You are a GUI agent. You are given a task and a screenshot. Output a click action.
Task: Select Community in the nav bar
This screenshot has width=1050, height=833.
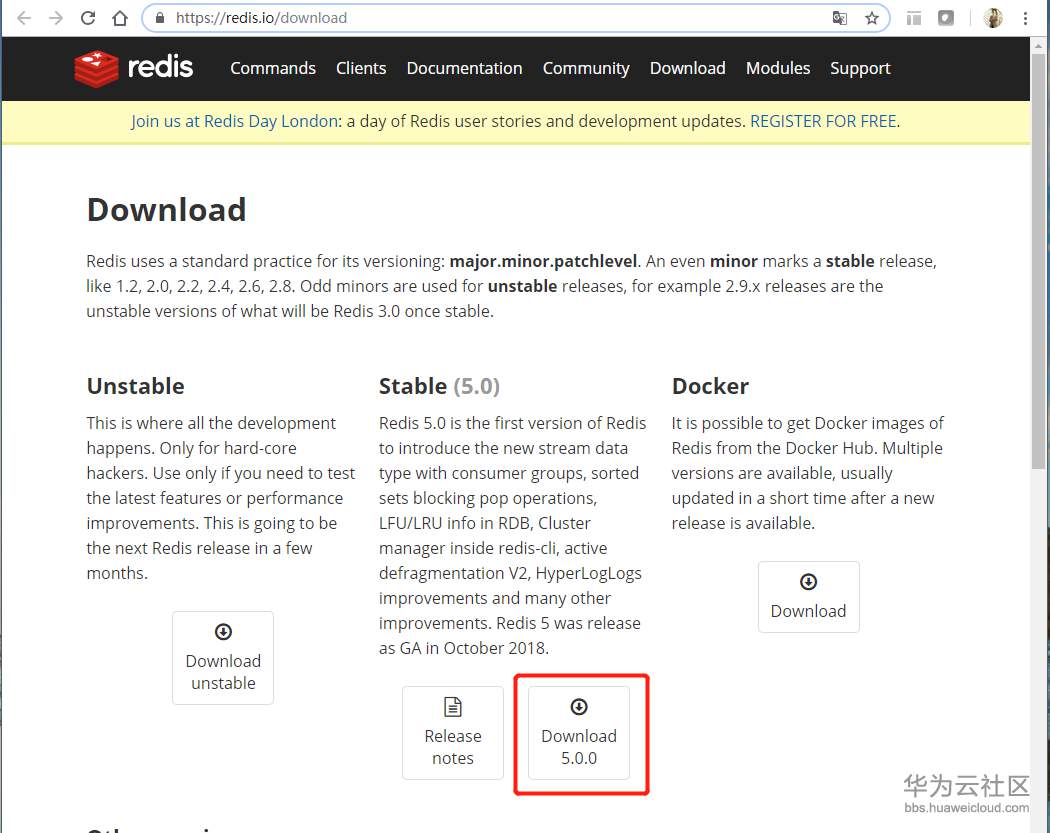[586, 69]
